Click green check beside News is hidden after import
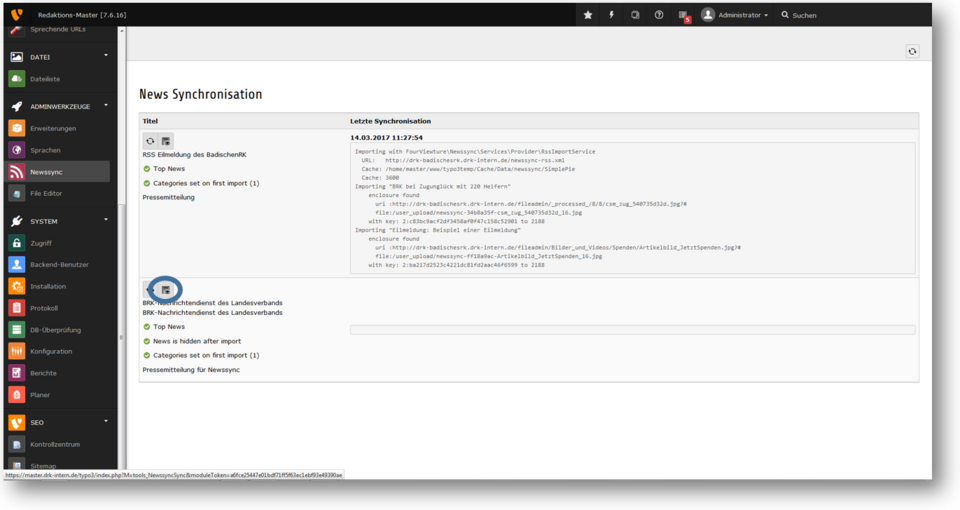 pos(147,341)
